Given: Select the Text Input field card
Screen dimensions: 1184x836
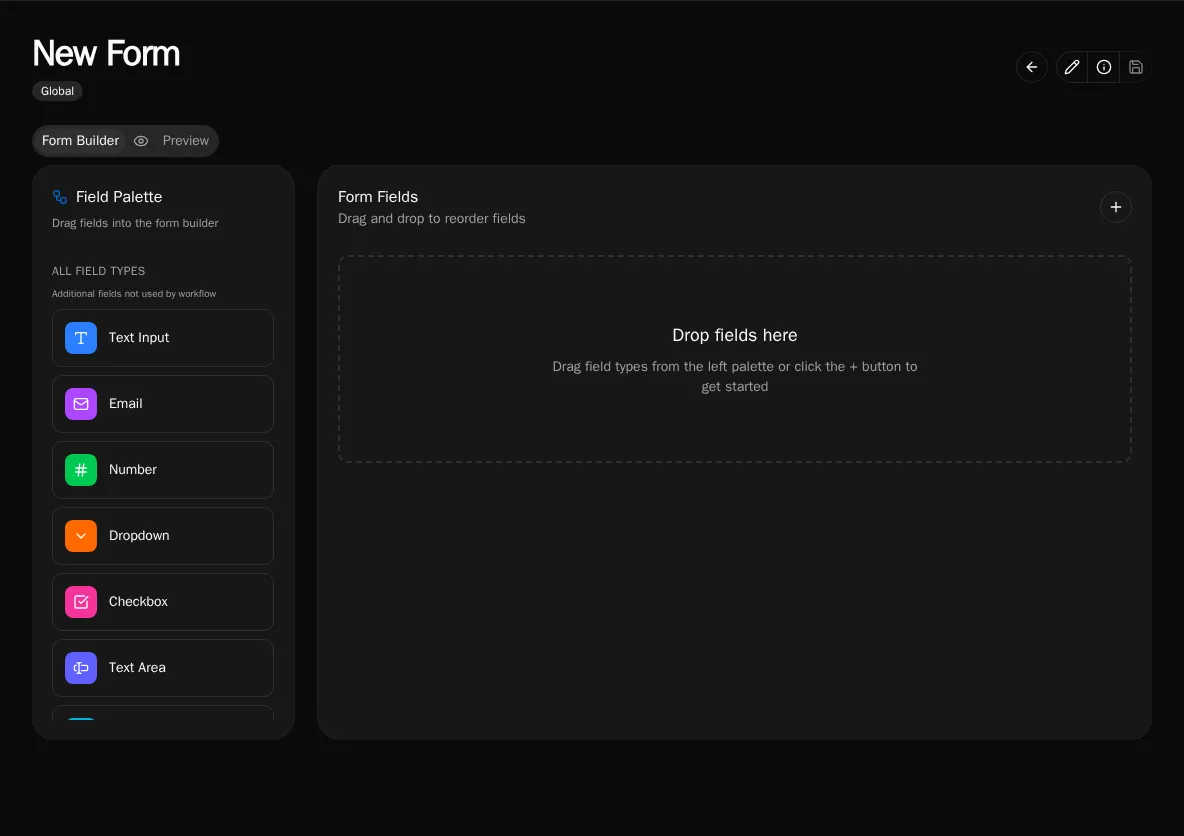Looking at the screenshot, I should [162, 338].
